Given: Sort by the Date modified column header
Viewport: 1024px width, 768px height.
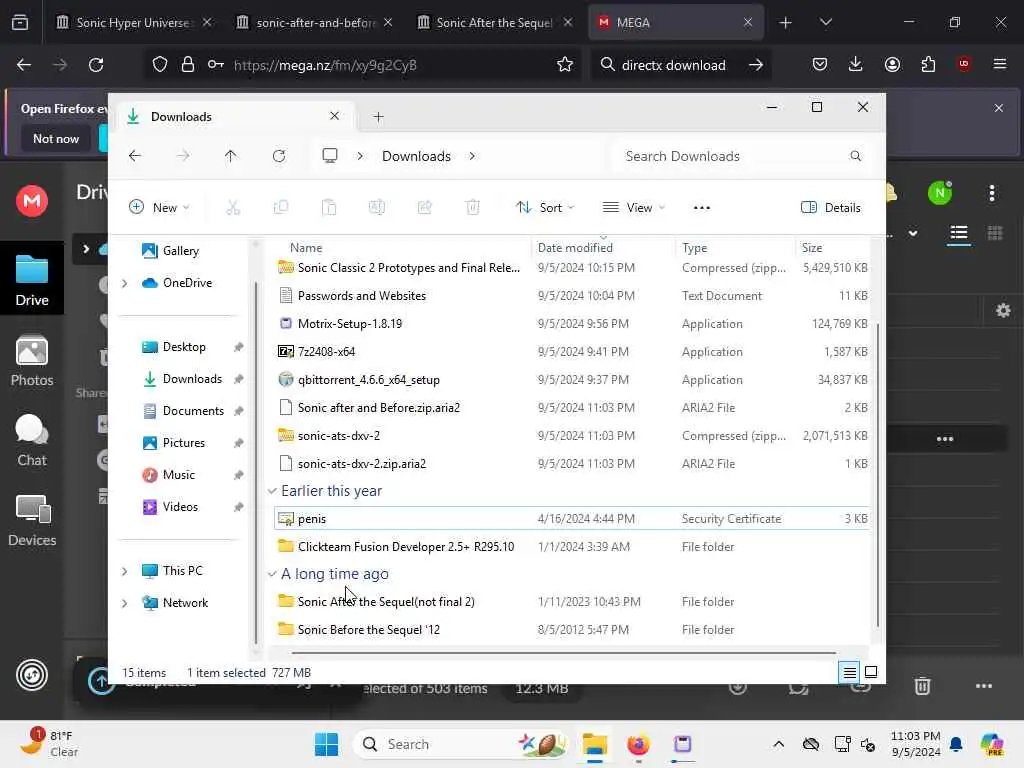Looking at the screenshot, I should (x=575, y=248).
